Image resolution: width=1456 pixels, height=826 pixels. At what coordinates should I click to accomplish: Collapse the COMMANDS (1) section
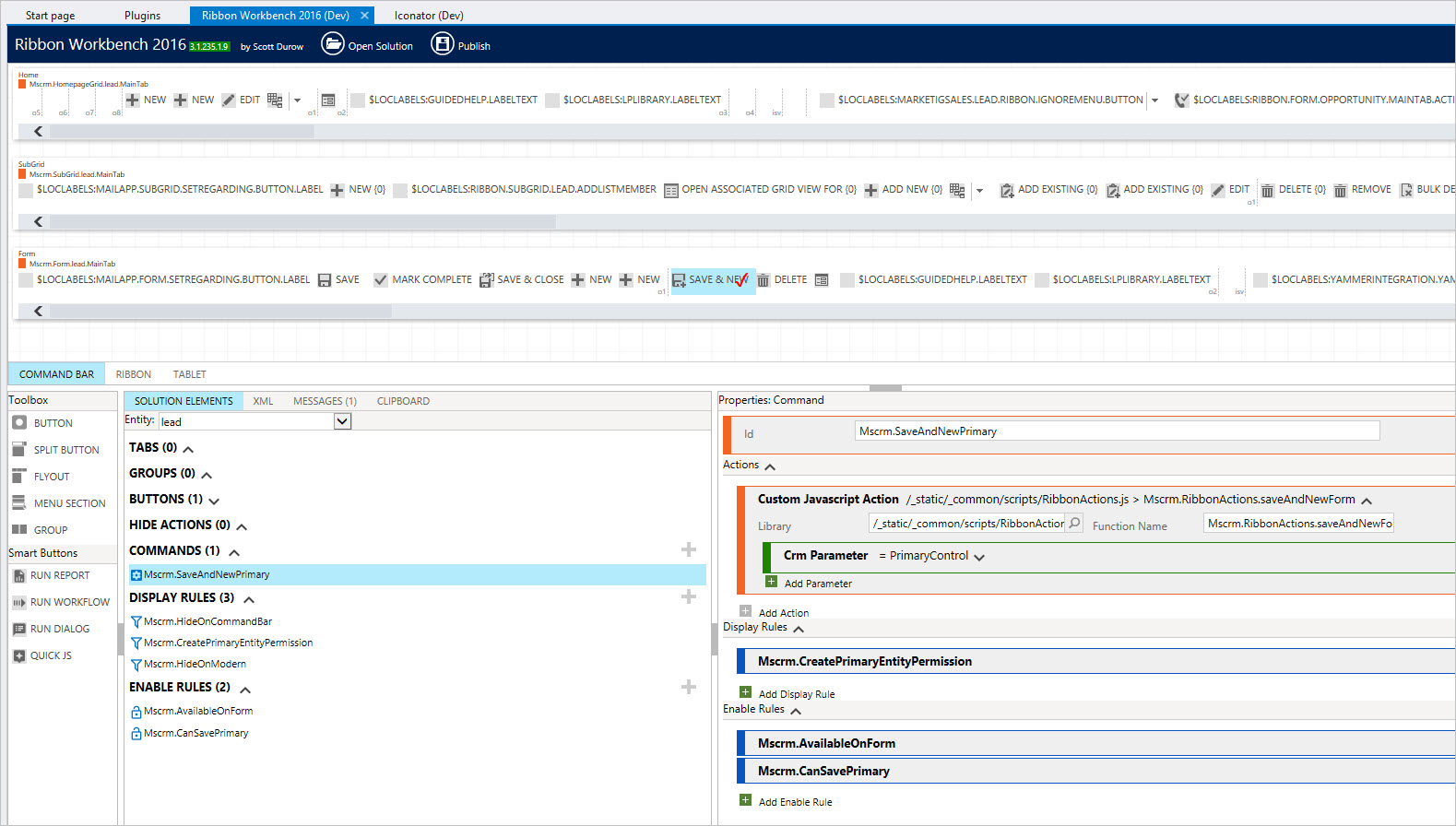click(x=234, y=552)
